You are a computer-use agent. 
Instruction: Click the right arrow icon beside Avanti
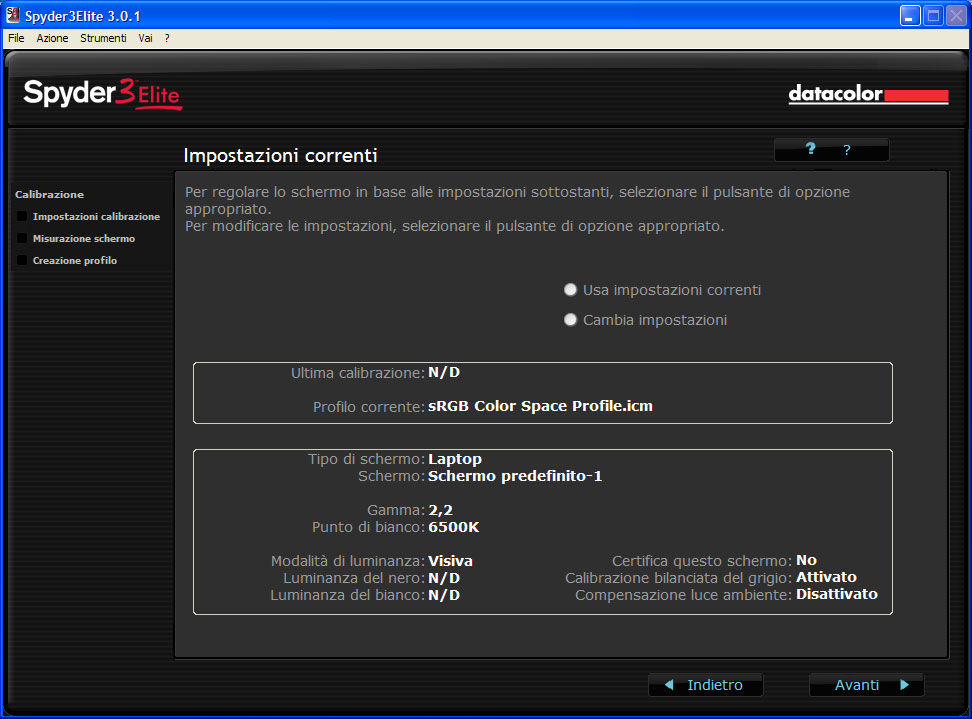point(904,685)
